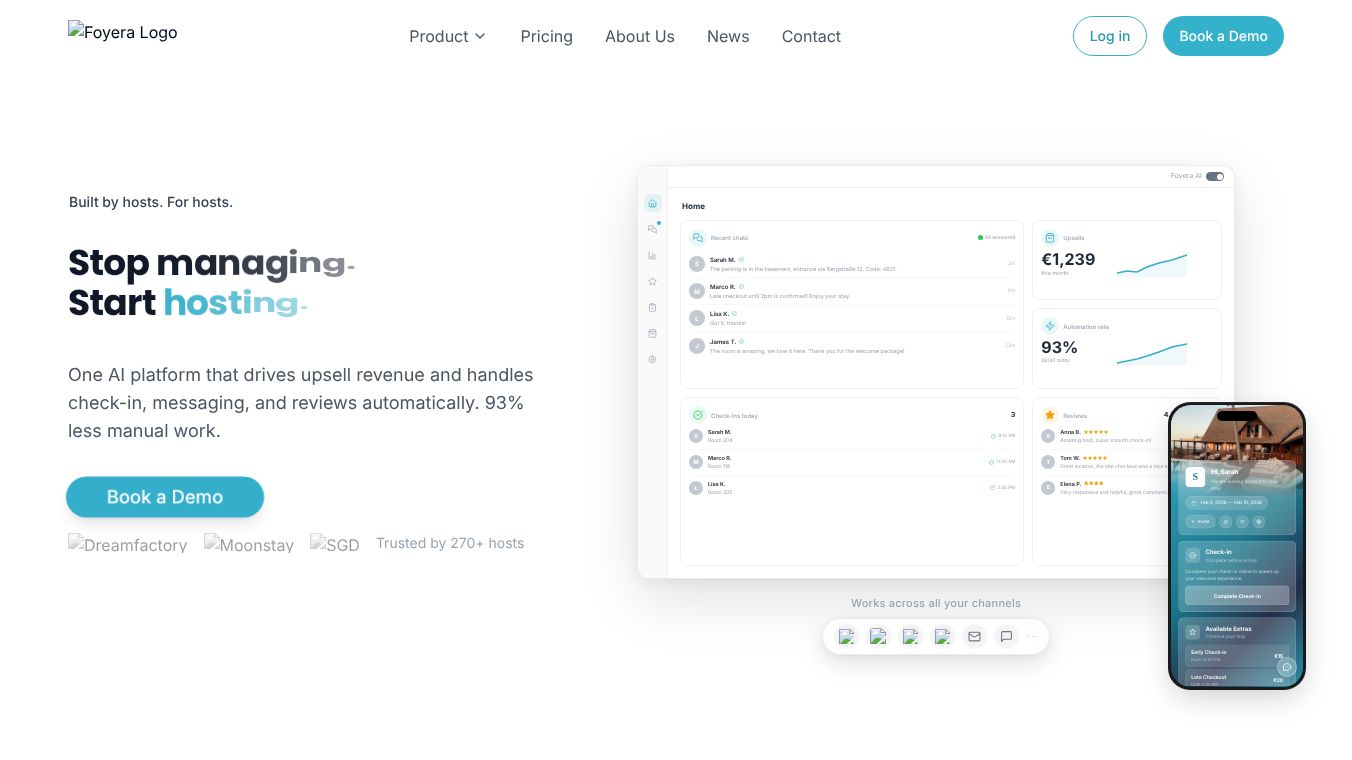This screenshot has height=760, width=1352.
Task: Show more channels via the ellipsis
Action: (1033, 636)
